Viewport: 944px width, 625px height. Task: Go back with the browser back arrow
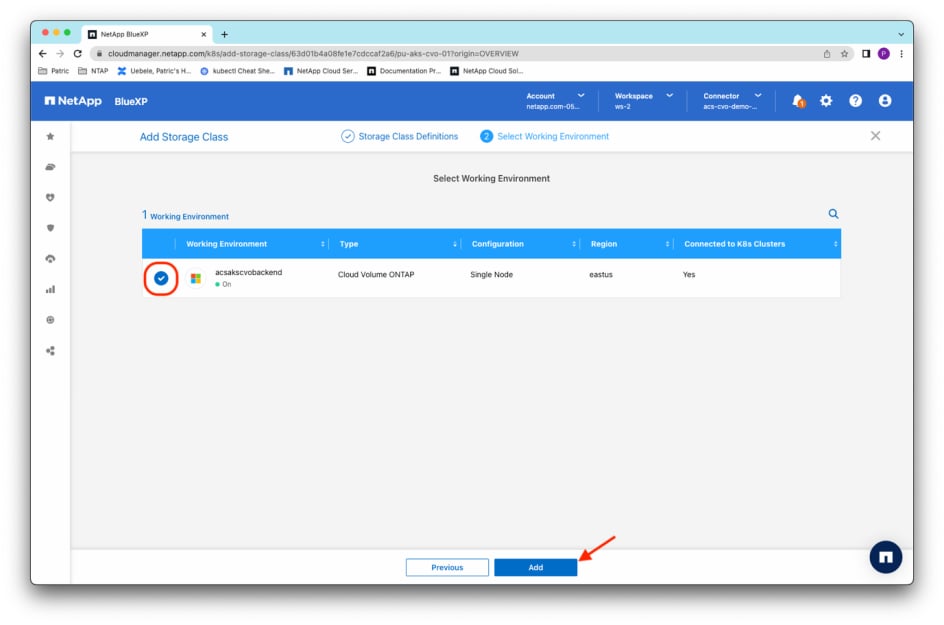coord(43,54)
